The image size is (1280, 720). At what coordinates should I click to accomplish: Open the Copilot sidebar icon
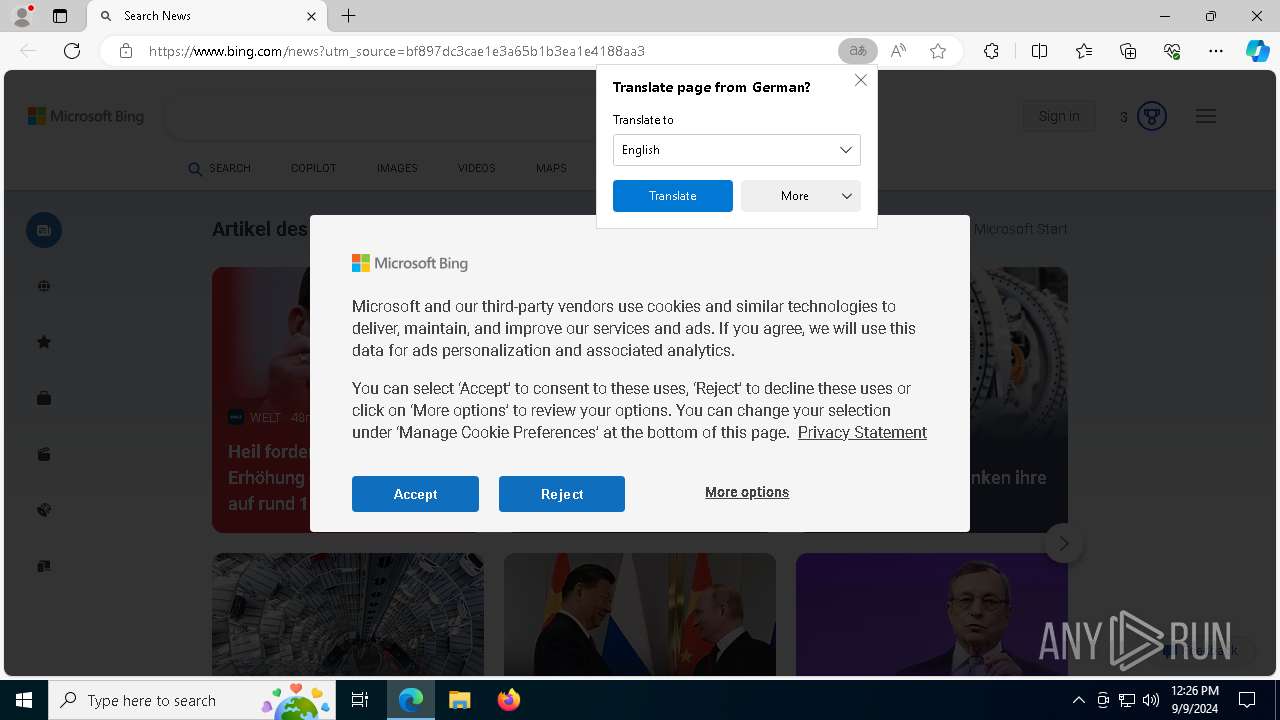(1257, 51)
